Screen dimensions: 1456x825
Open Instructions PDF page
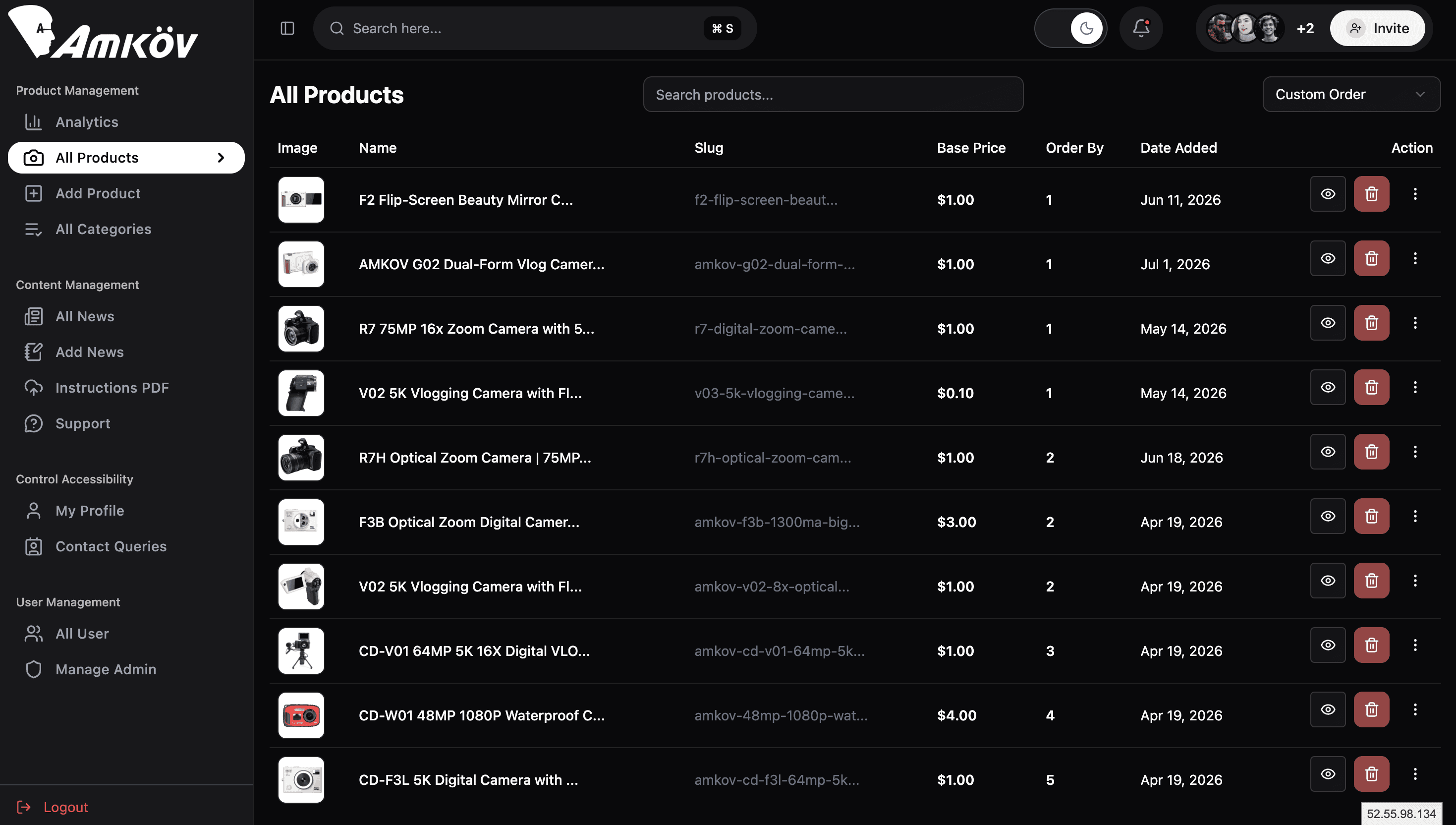coord(126,388)
